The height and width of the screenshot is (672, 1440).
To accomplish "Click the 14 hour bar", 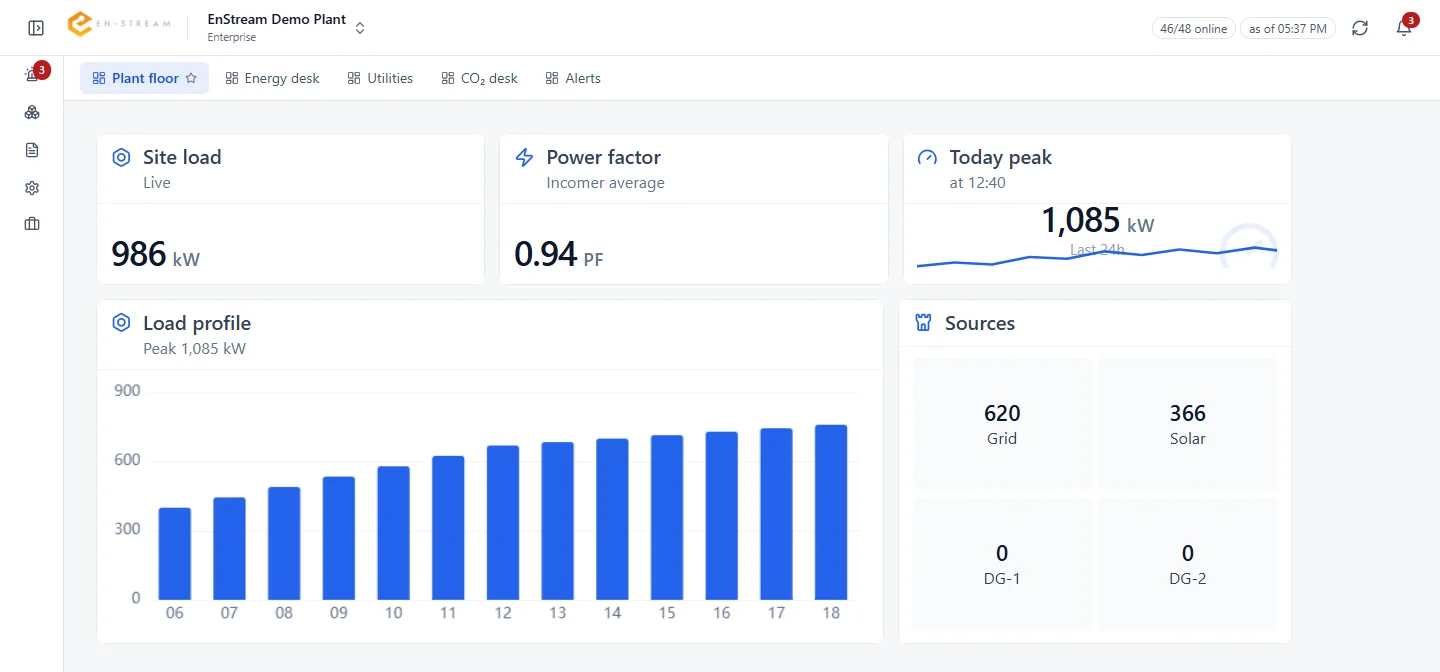I will pos(612,519).
